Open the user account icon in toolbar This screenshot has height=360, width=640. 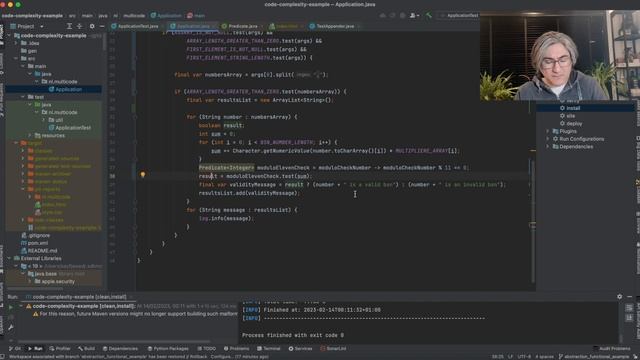click(x=413, y=16)
